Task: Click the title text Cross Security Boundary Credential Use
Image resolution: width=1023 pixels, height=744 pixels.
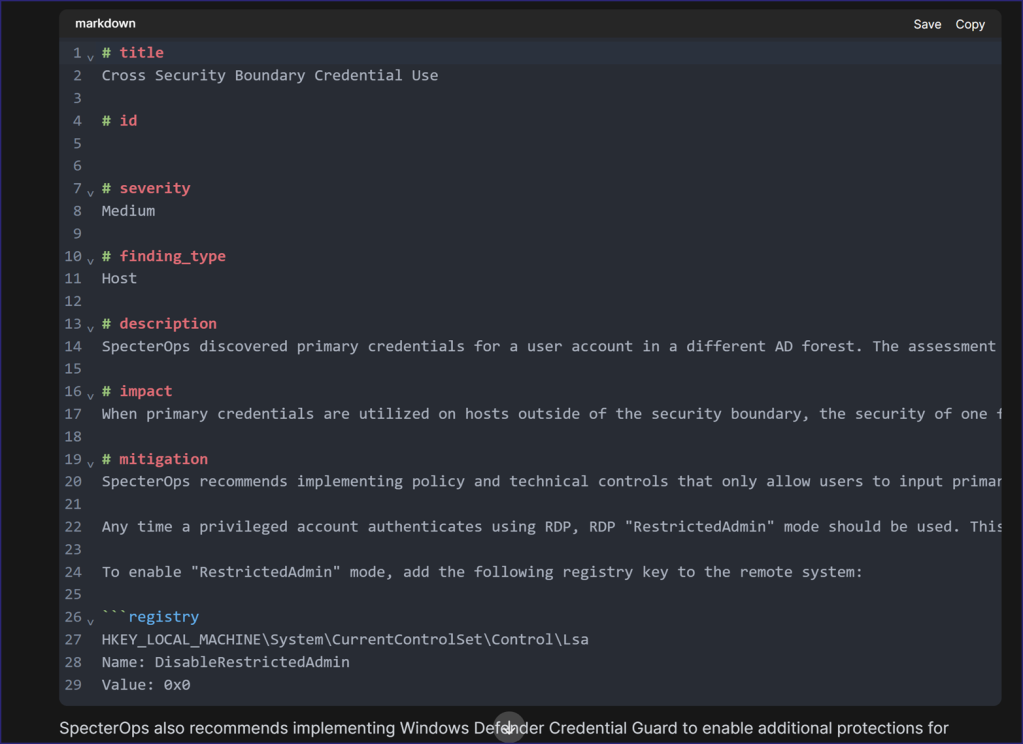Action: click(x=269, y=75)
